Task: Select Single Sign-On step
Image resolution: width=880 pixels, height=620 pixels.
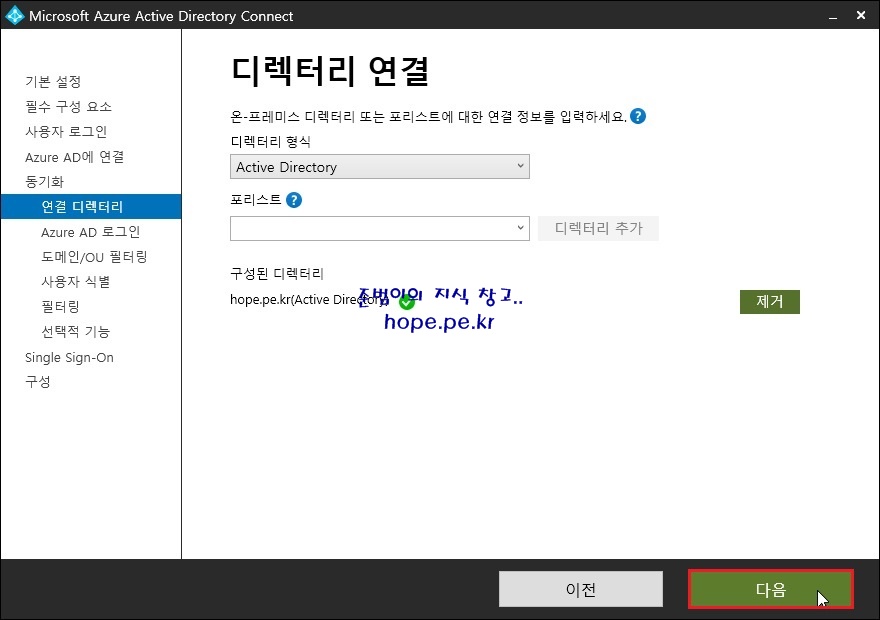Action: coord(69,357)
